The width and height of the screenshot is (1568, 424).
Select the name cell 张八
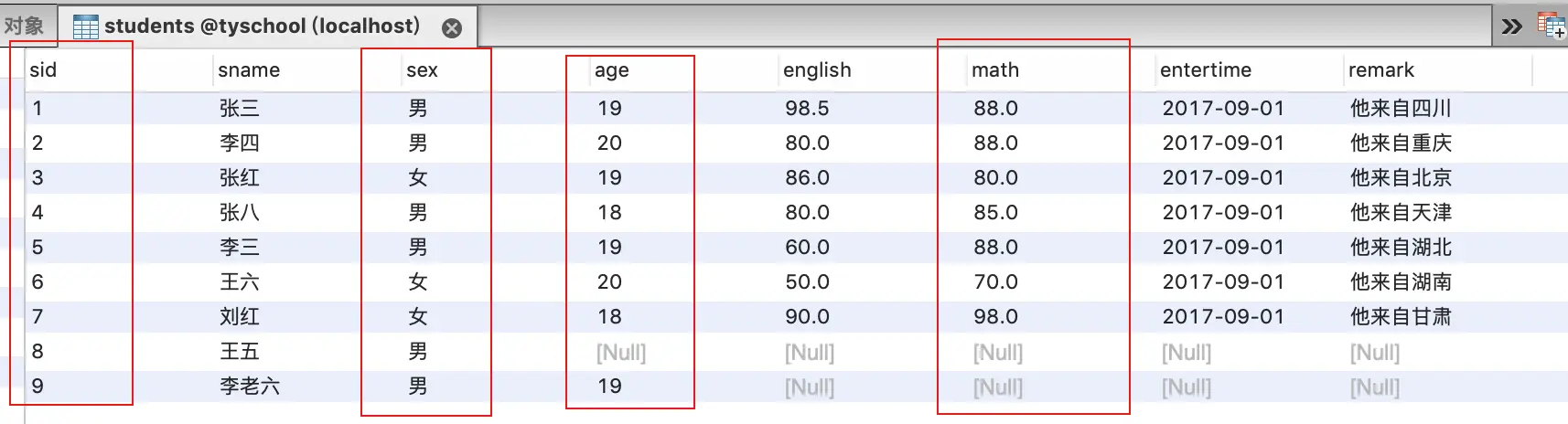click(x=240, y=213)
